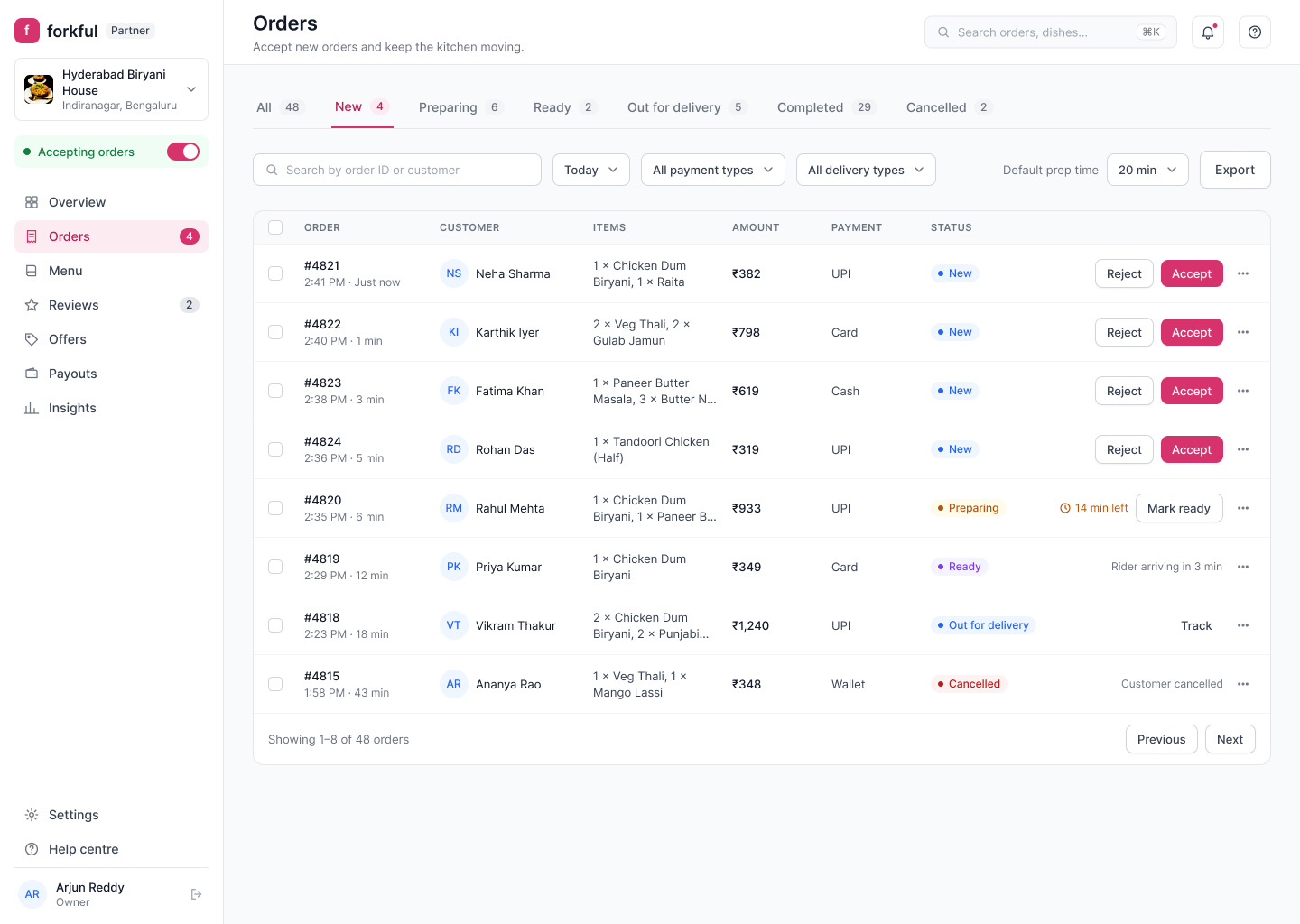Open more options for order #4822
The height and width of the screenshot is (924, 1300).
click(1243, 332)
